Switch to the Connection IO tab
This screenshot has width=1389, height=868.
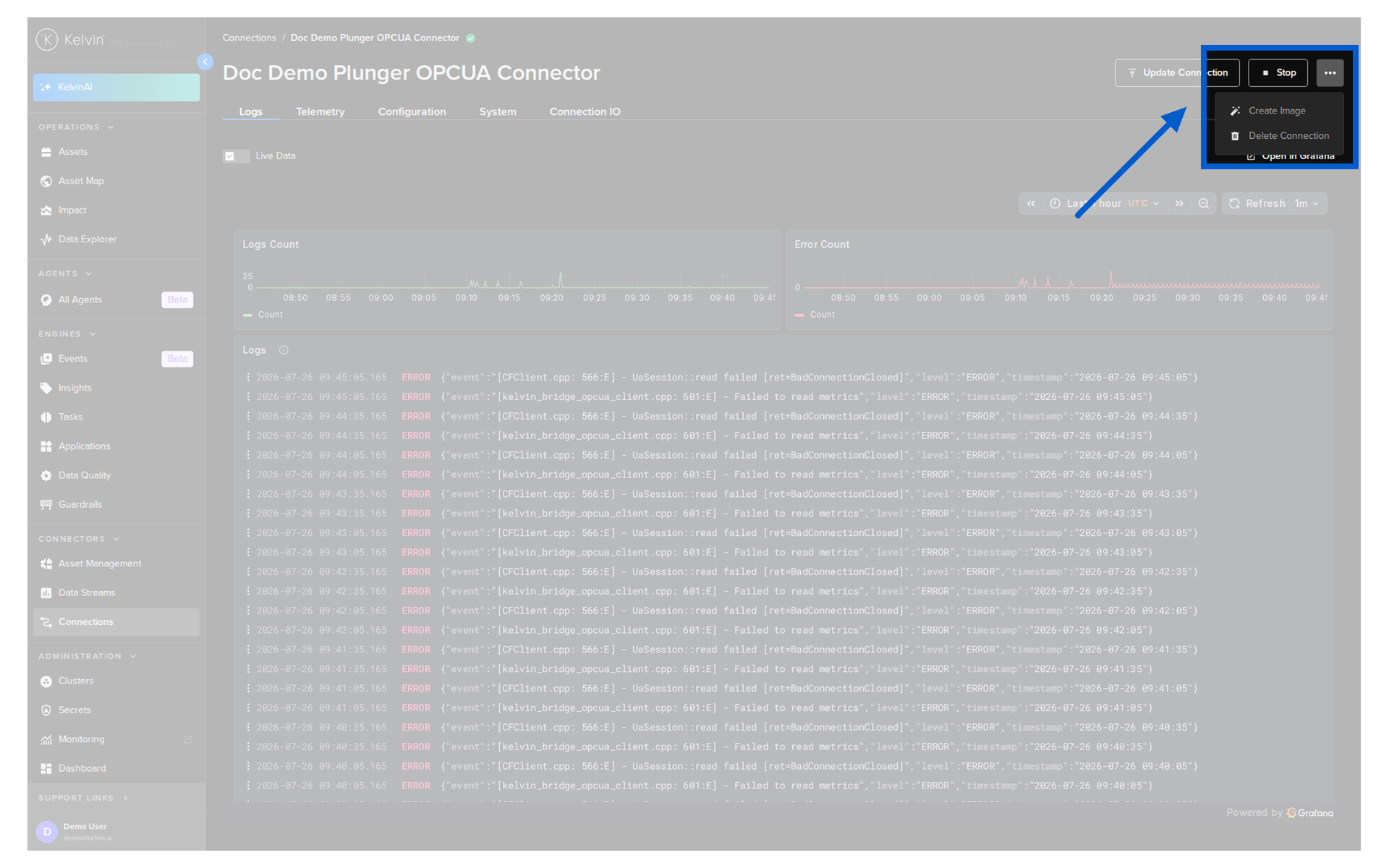pos(585,112)
